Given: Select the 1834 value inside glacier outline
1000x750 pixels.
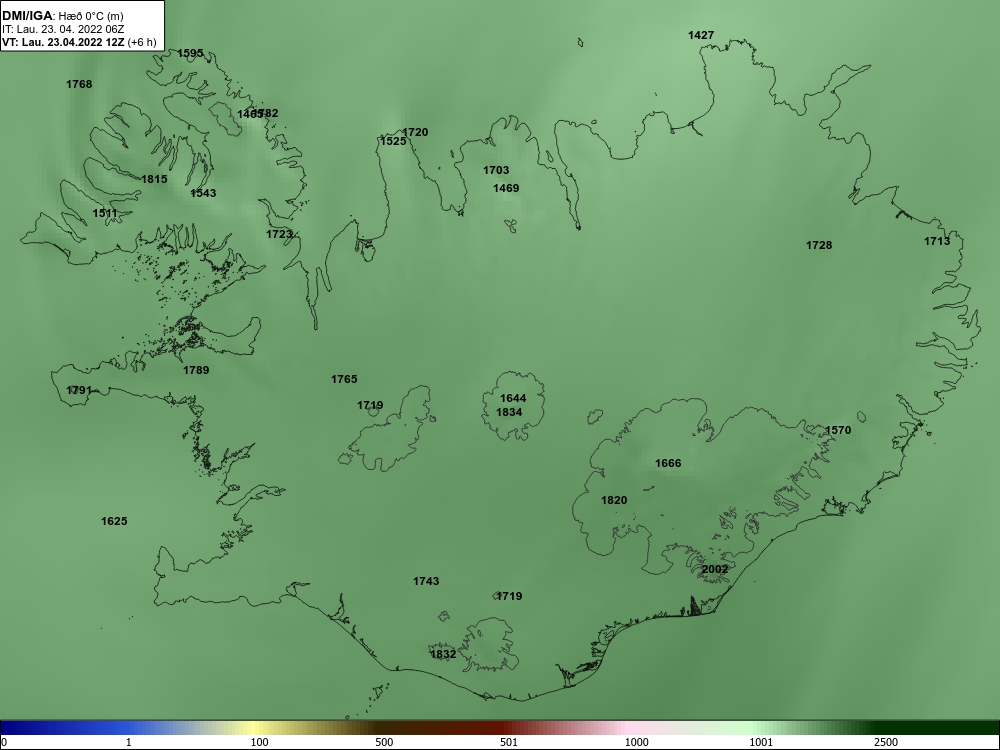Looking at the screenshot, I should pos(510,412).
